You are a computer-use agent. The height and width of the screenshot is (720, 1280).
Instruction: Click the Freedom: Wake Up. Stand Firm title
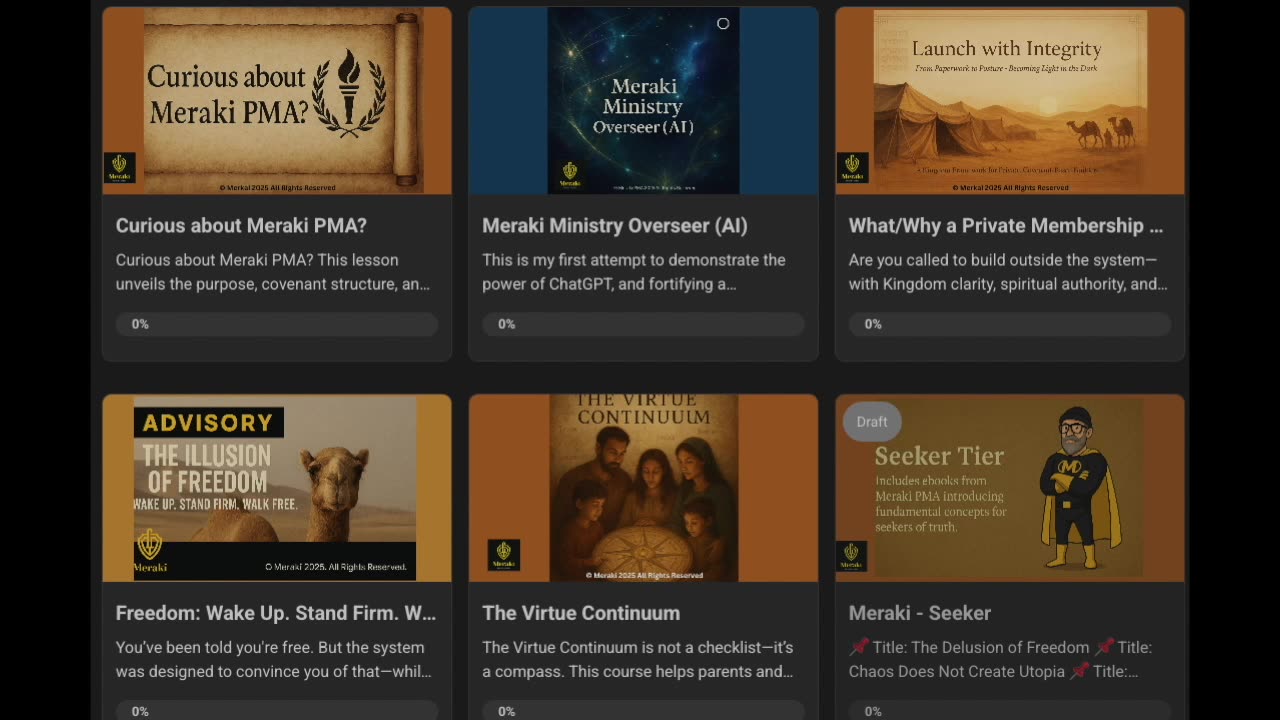(276, 613)
